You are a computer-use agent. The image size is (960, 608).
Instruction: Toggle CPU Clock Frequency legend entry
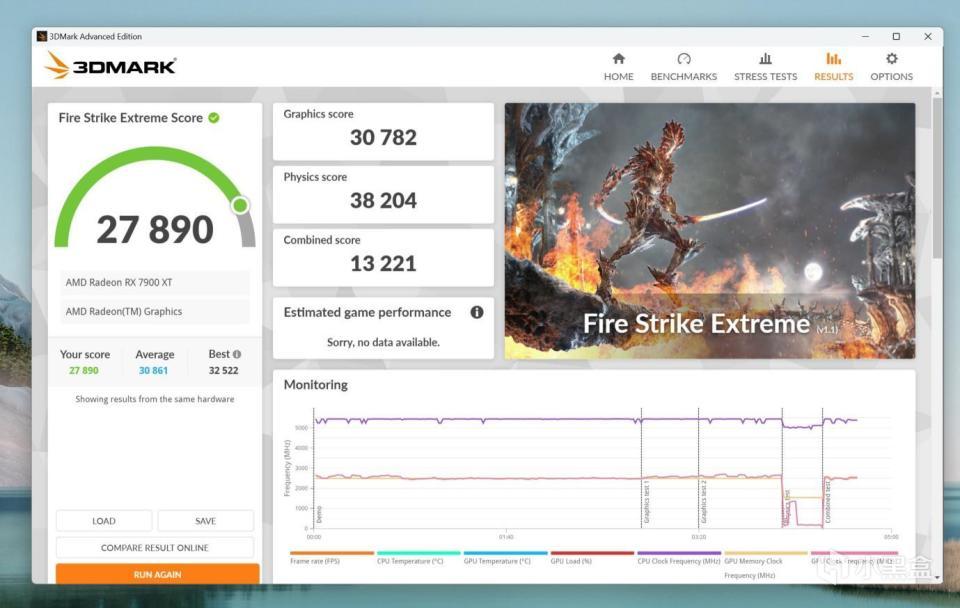(x=678, y=557)
